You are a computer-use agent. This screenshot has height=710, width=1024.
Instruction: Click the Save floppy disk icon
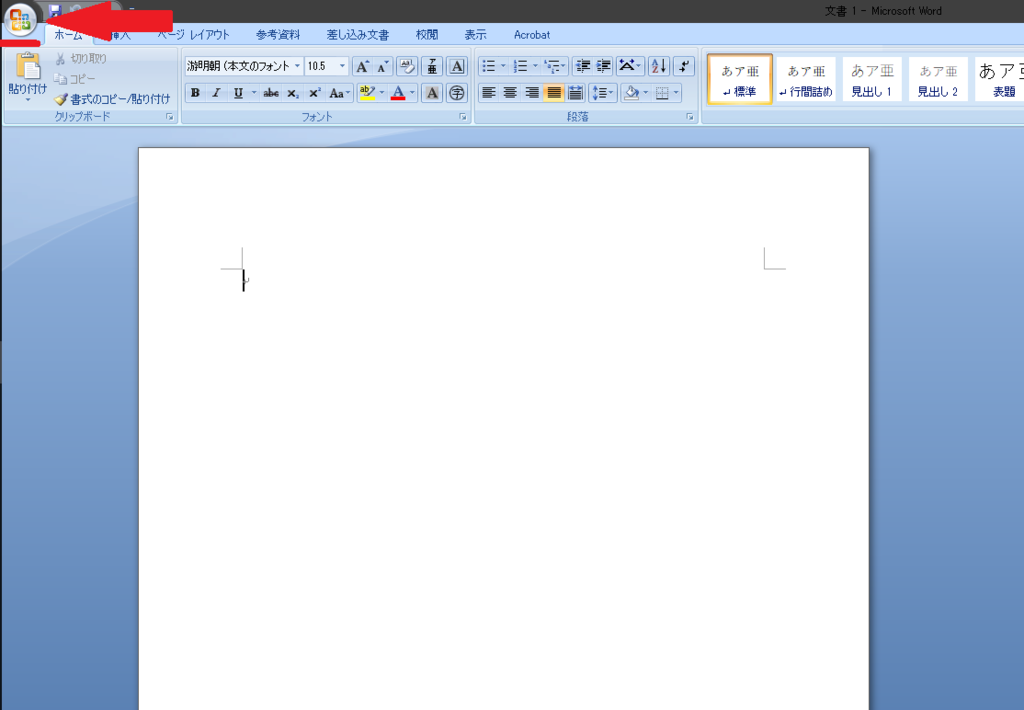(x=56, y=10)
